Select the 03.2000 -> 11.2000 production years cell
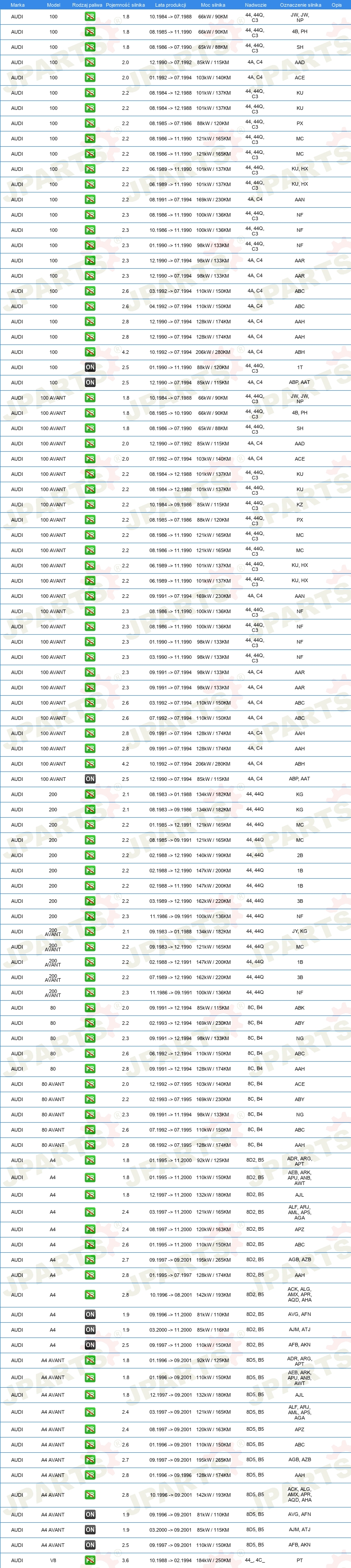351x1568 pixels. click(x=171, y=1329)
